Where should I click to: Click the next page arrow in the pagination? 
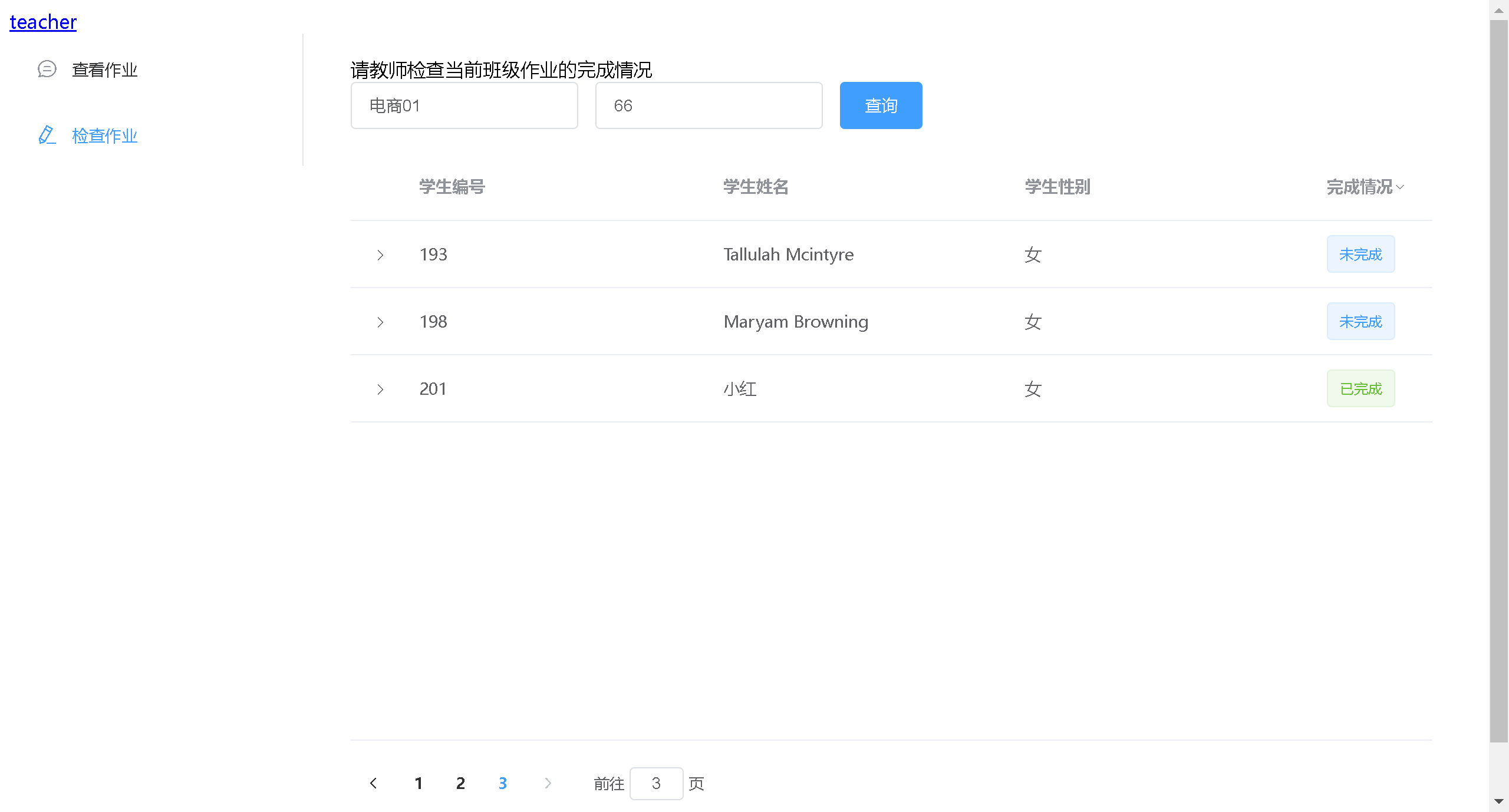click(x=548, y=783)
